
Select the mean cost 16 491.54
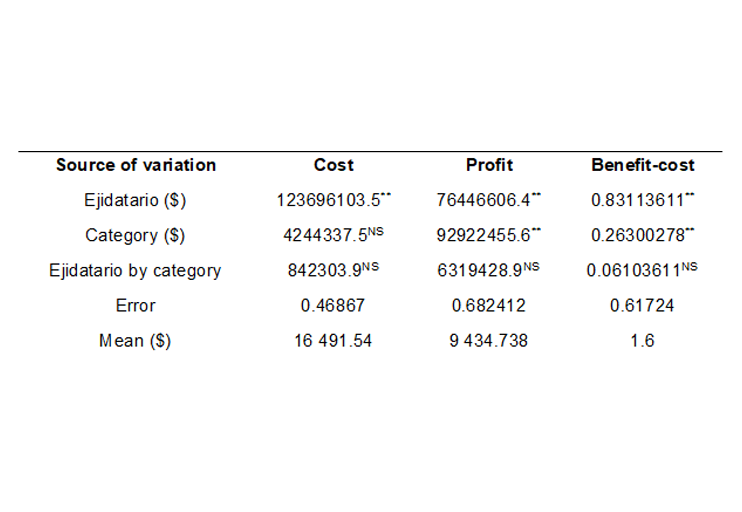point(334,340)
